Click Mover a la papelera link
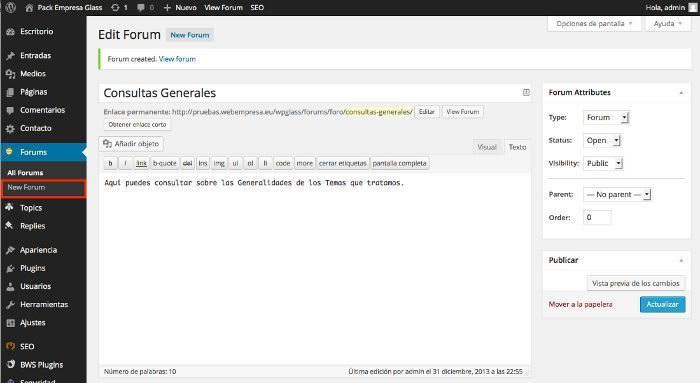700x383 pixels. coord(580,304)
